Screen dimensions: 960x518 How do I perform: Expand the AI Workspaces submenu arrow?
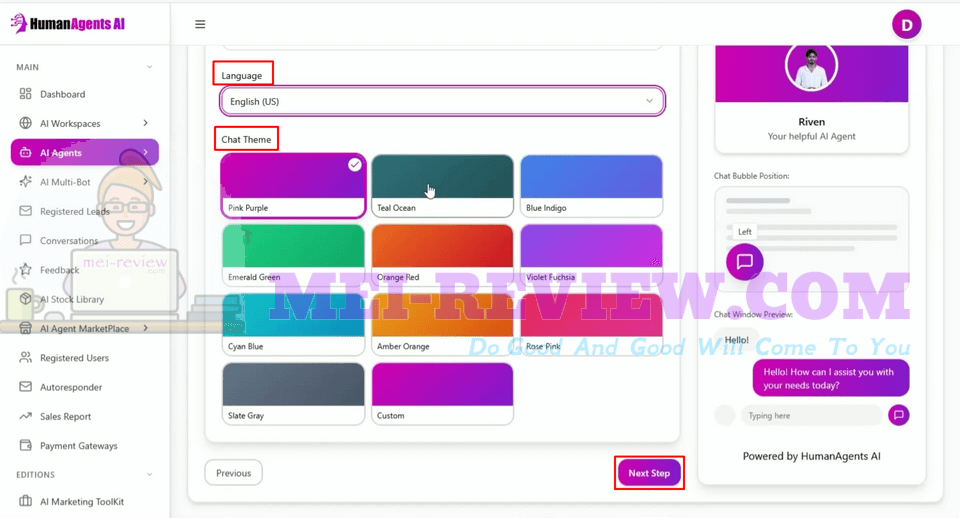pyautogui.click(x=146, y=123)
